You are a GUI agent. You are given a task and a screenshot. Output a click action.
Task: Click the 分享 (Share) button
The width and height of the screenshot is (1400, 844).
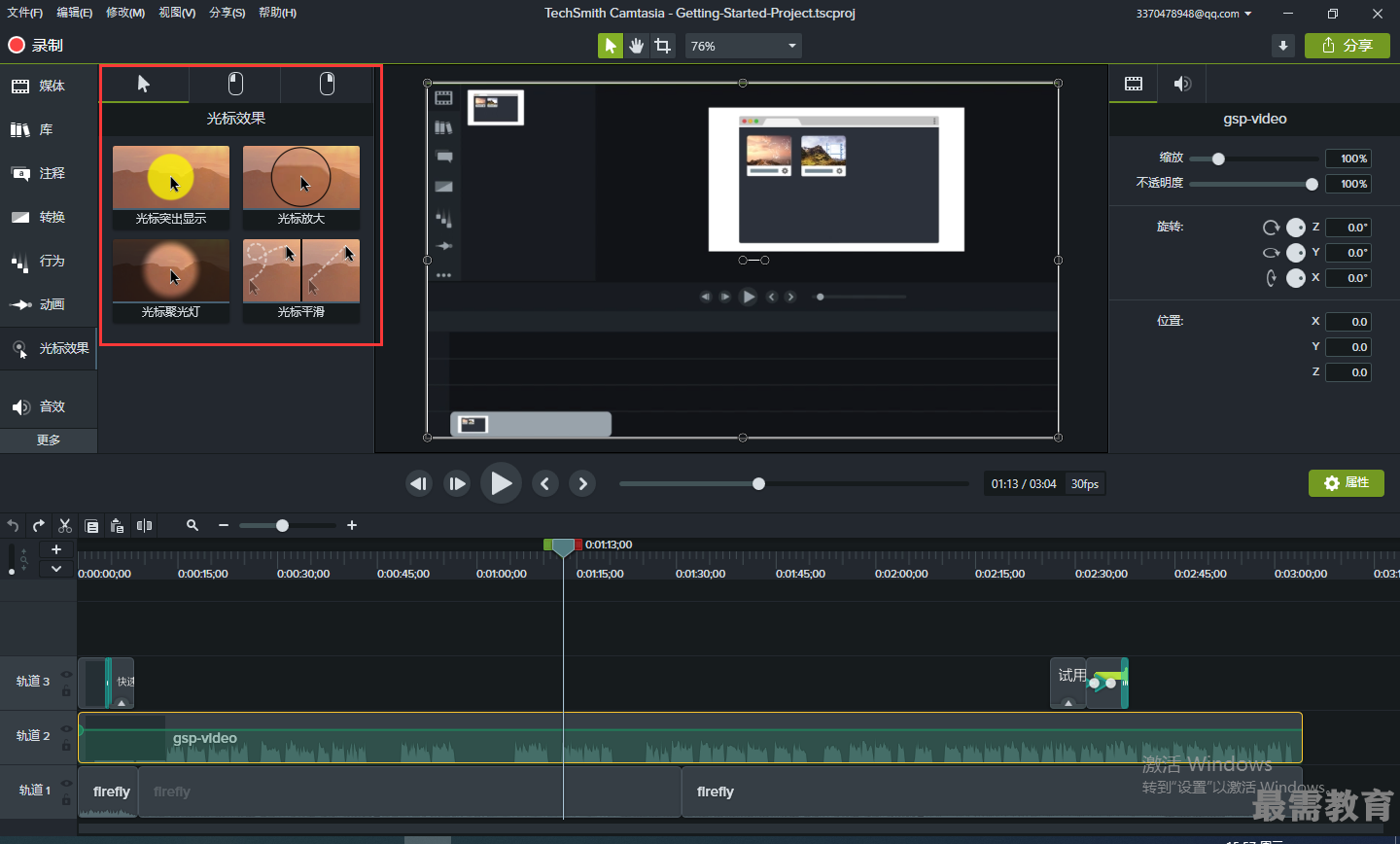point(1347,46)
